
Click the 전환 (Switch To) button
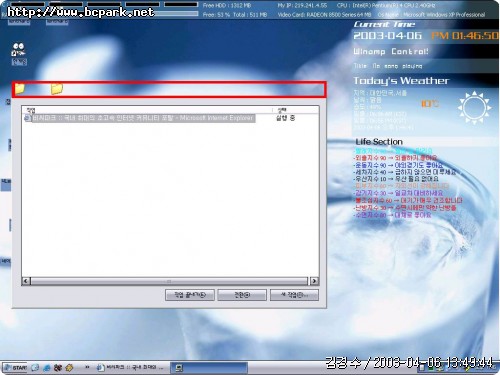242,295
